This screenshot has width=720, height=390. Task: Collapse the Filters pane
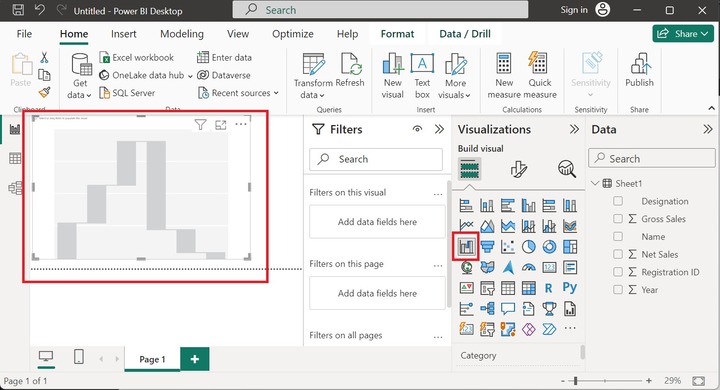[439, 129]
